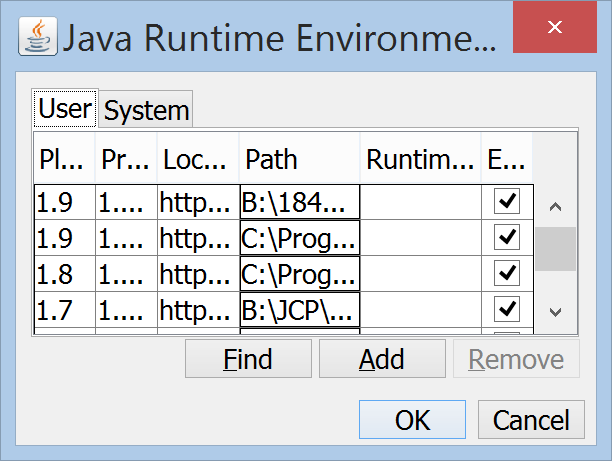This screenshot has width=612, height=461.
Task: Cancel the dialog
Action: pyautogui.click(x=531, y=420)
